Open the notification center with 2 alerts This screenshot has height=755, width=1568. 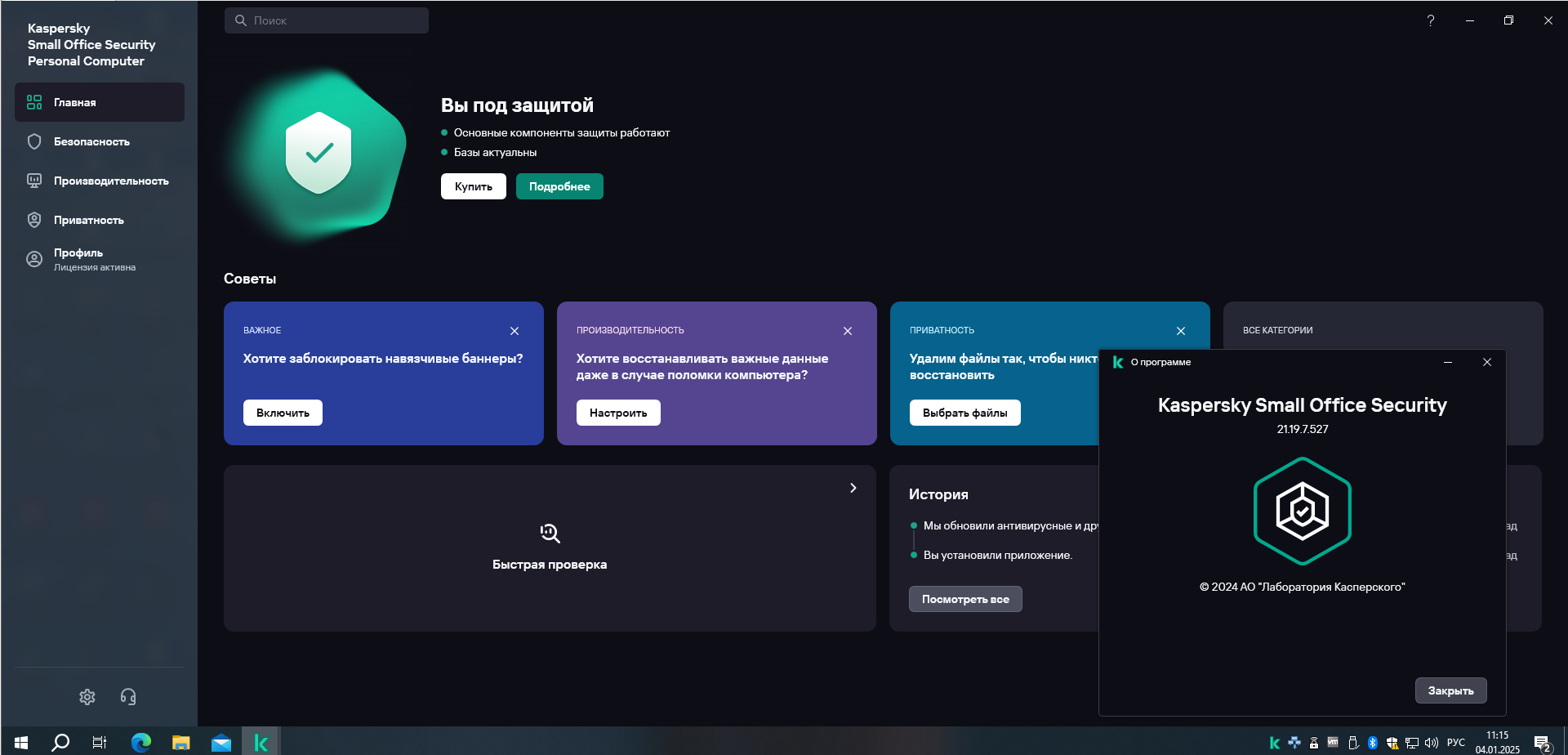click(x=1542, y=743)
